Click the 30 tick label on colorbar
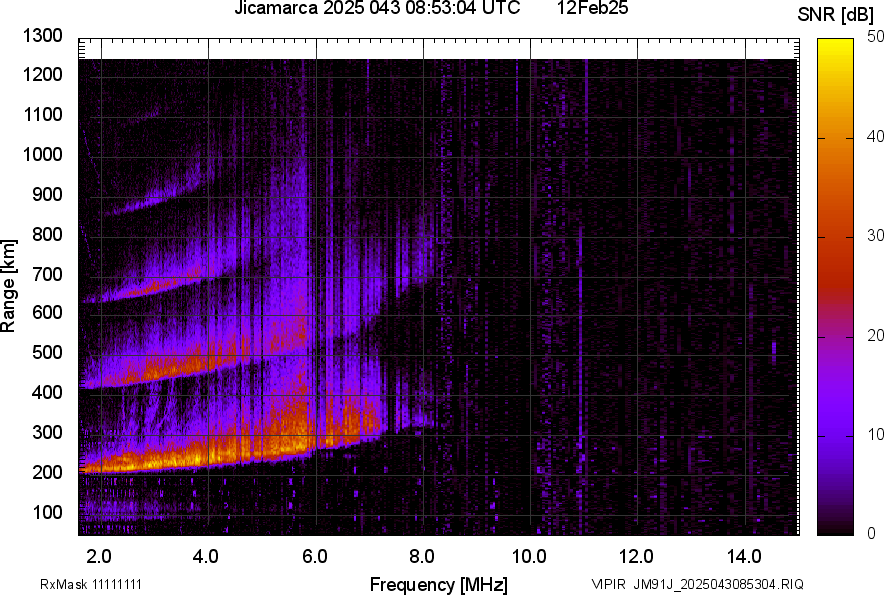This screenshot has height=595, width=884. tap(875, 236)
